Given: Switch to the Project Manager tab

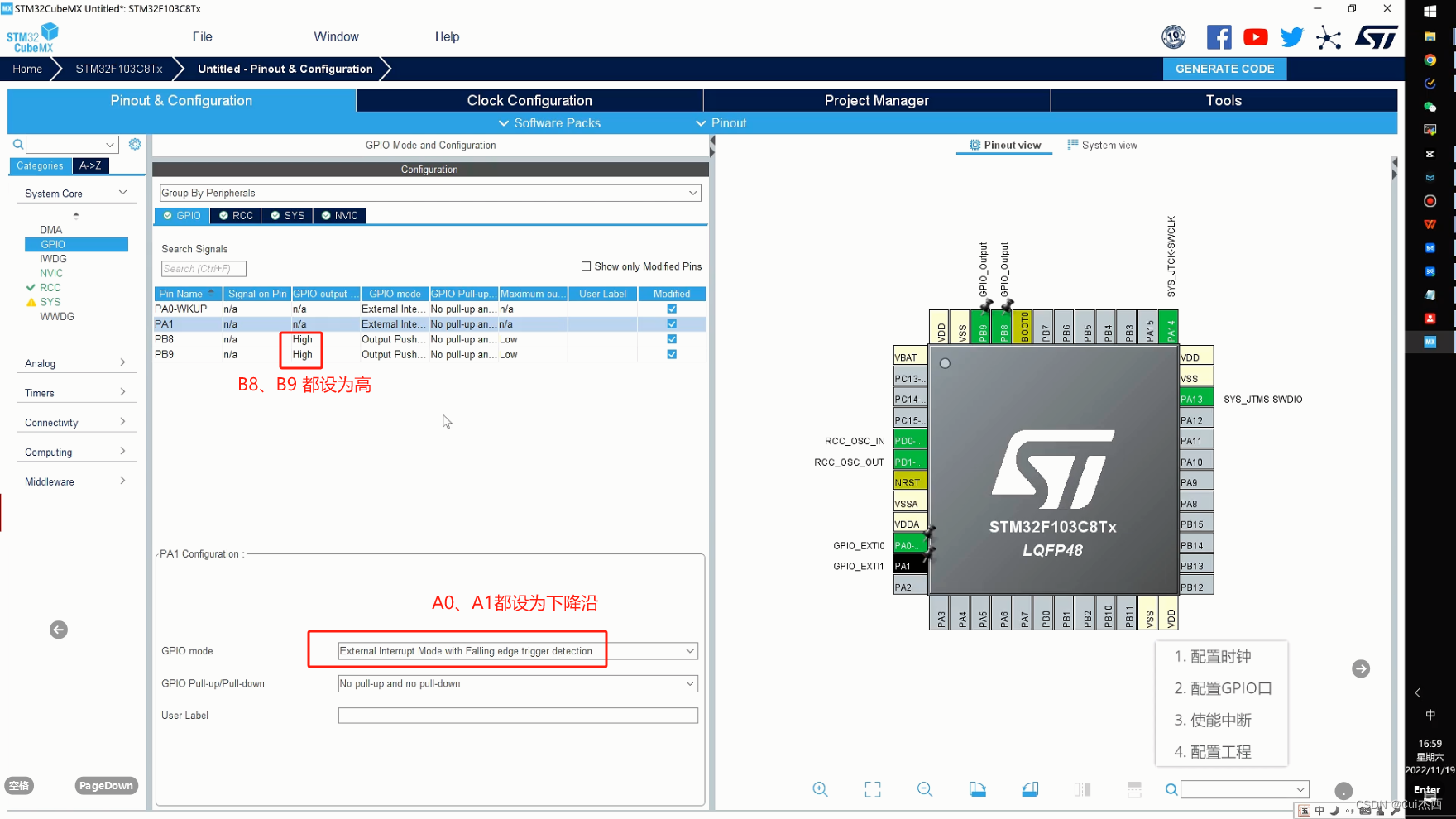Looking at the screenshot, I should 877,100.
